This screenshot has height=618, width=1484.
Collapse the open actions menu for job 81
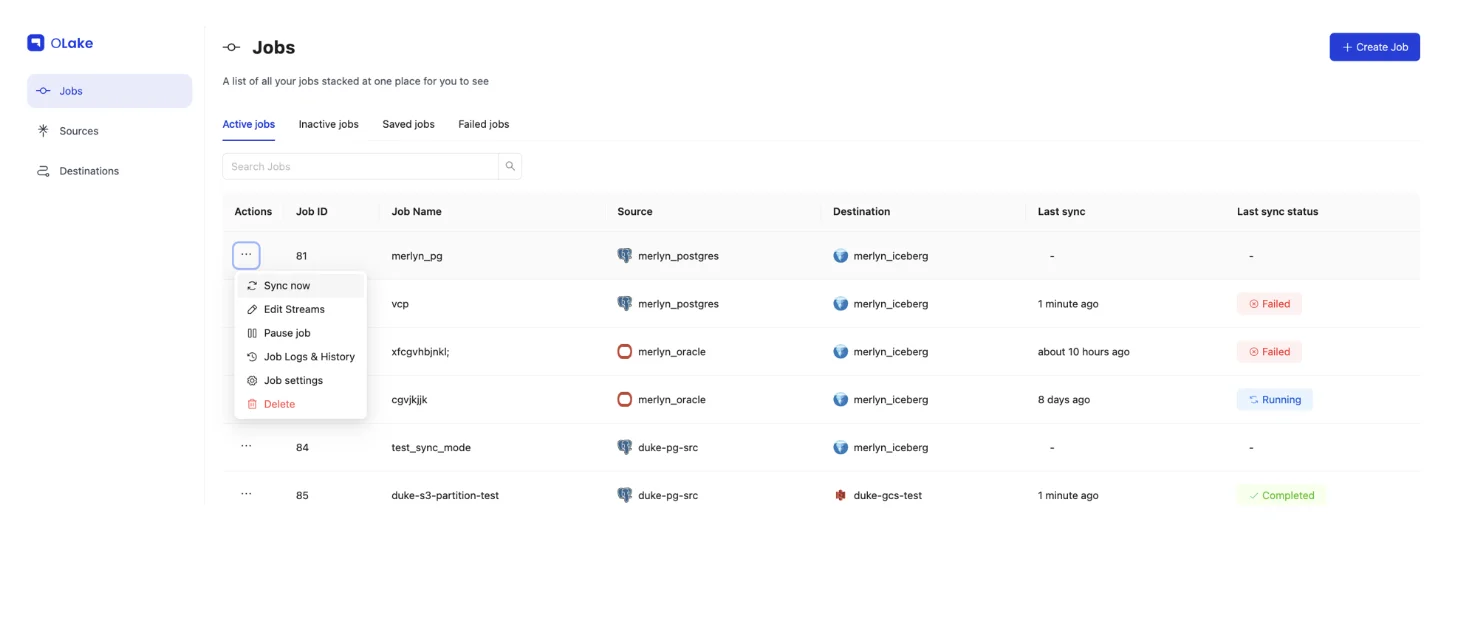[x=246, y=256]
